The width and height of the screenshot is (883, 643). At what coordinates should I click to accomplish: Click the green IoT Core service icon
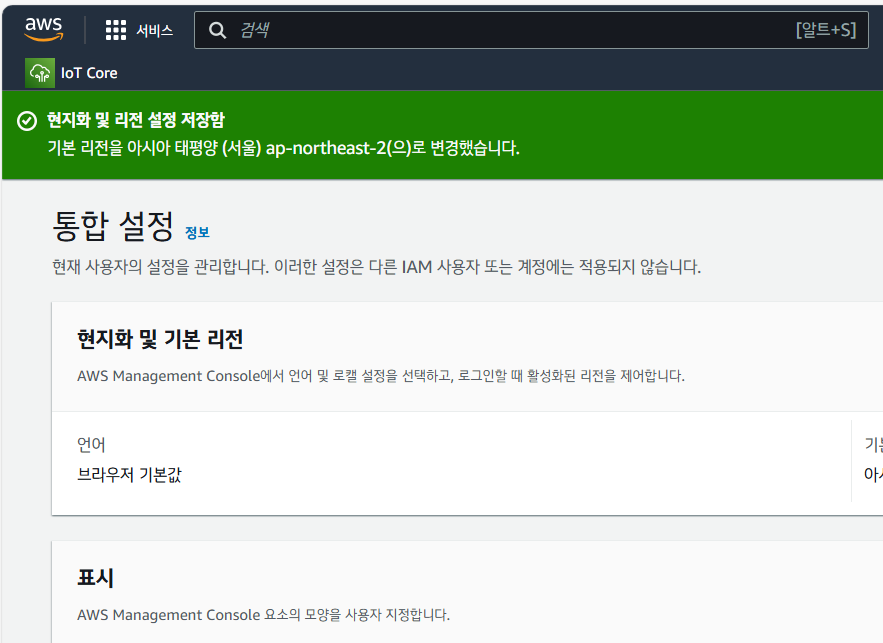(40, 72)
